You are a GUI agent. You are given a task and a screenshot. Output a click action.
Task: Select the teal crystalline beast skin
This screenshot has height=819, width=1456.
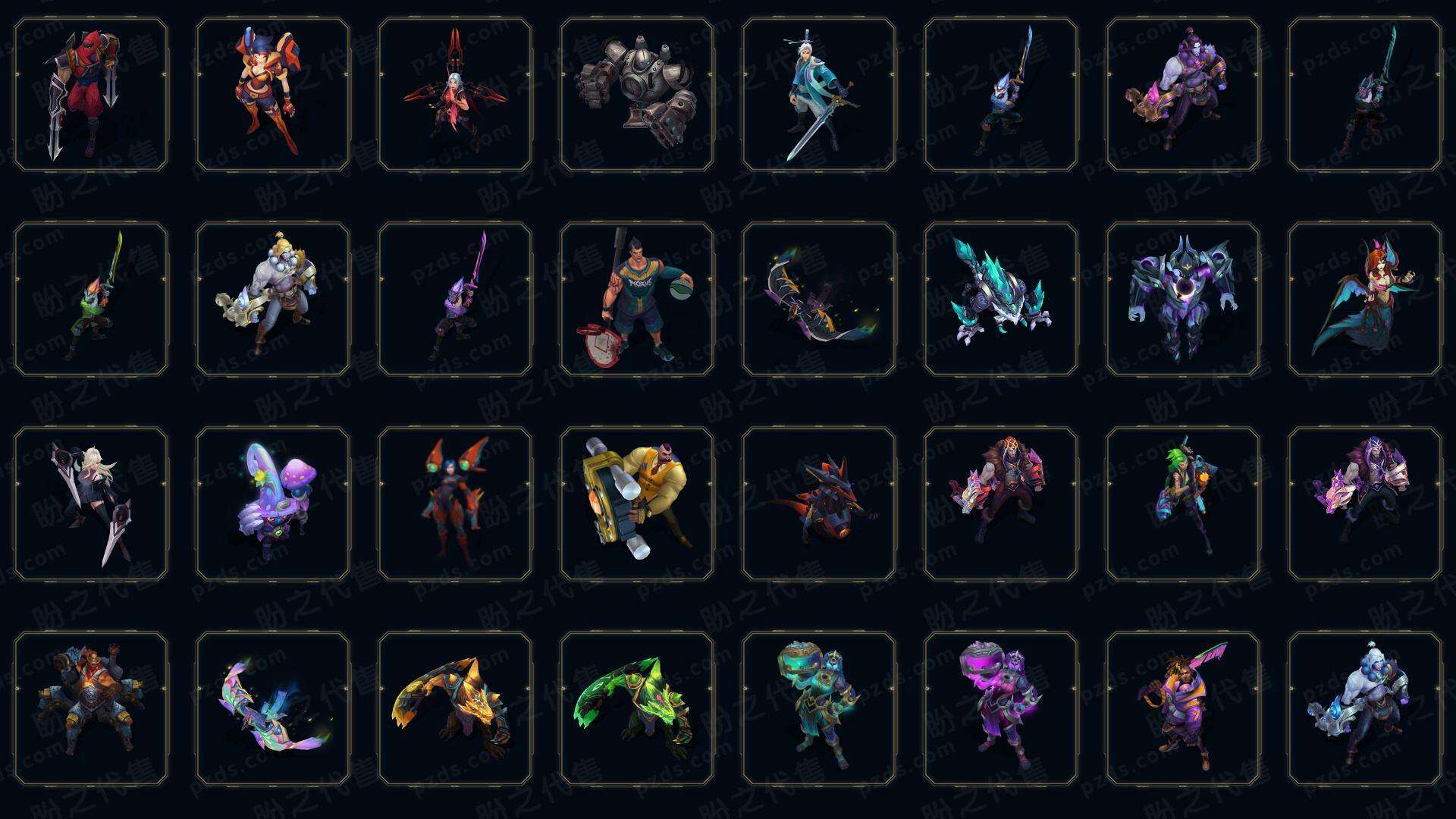(1001, 300)
